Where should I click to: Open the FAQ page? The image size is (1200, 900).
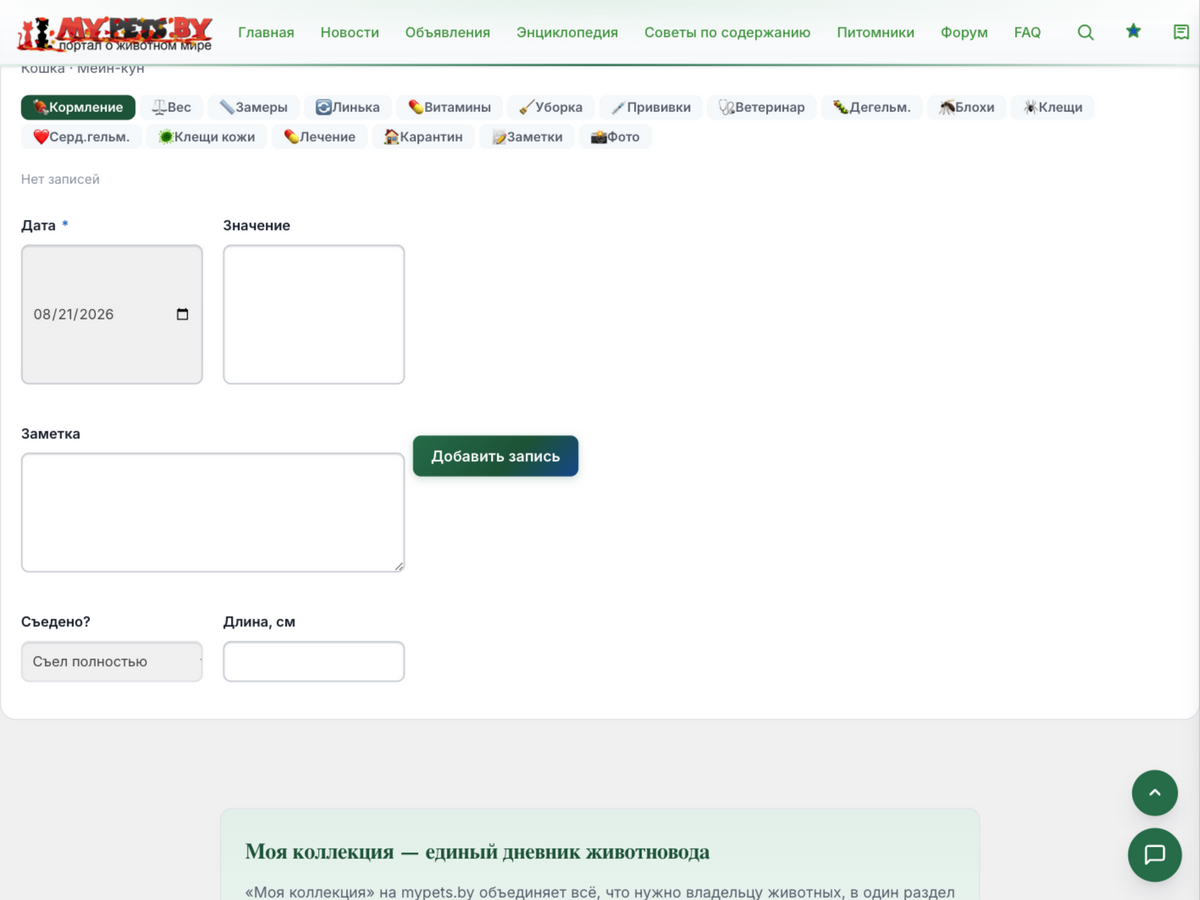point(1027,32)
